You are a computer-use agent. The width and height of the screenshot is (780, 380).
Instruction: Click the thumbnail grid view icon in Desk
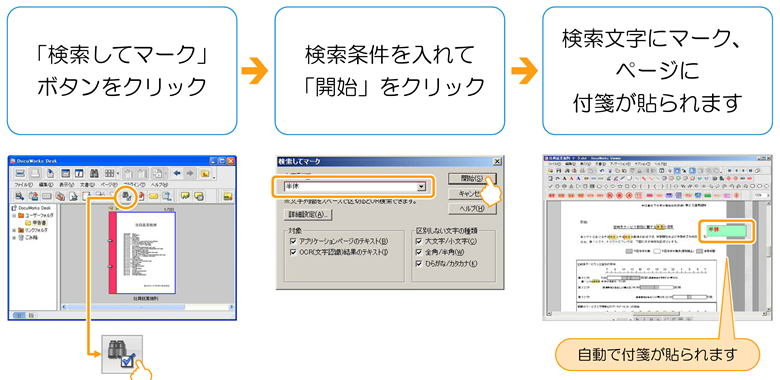[x=109, y=173]
